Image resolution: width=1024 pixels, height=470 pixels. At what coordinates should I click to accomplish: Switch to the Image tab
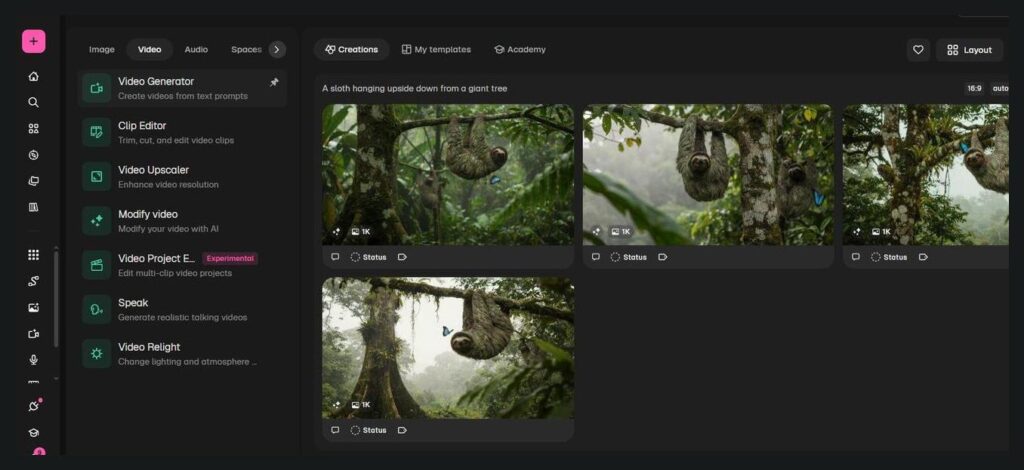coord(102,50)
